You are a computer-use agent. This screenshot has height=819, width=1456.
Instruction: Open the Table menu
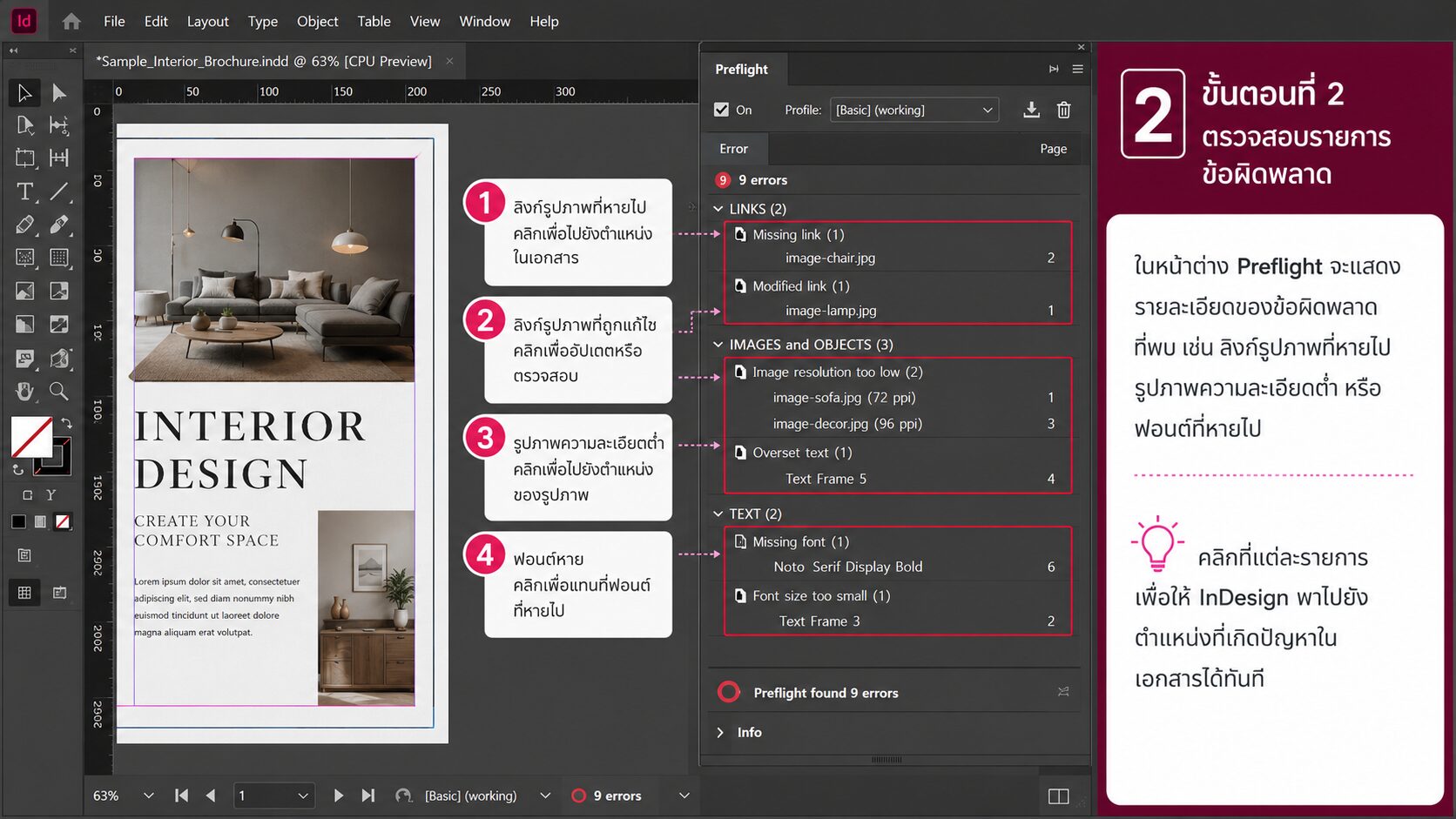click(x=374, y=21)
